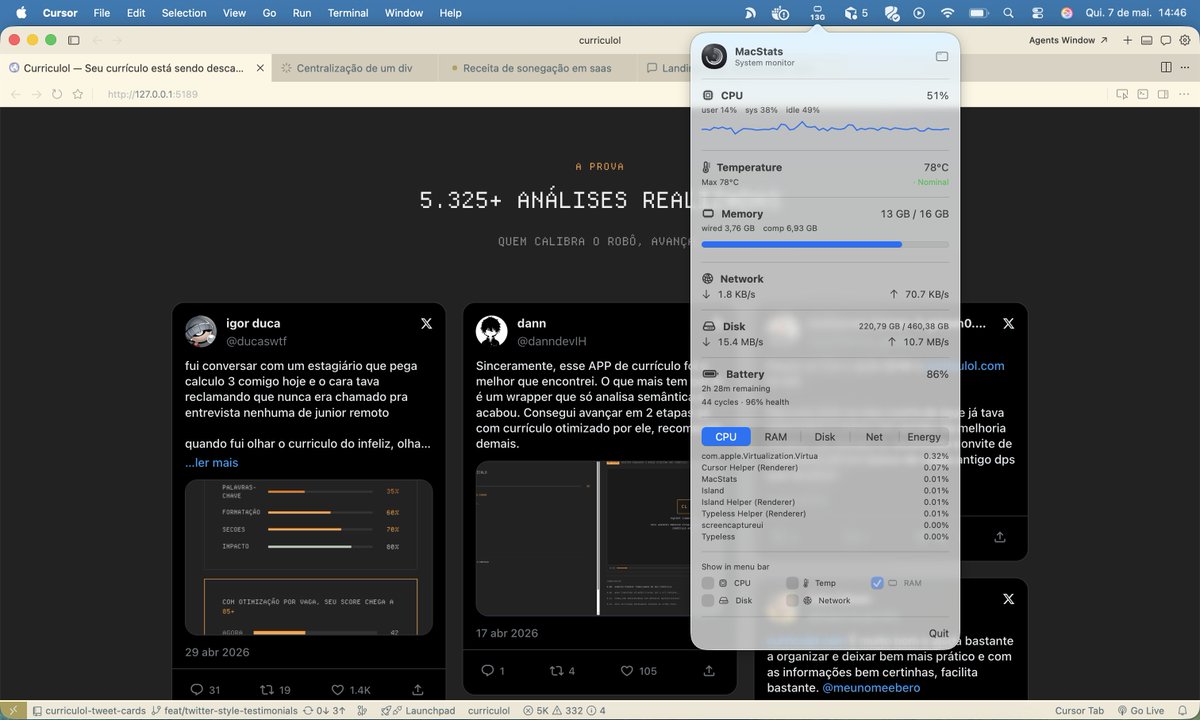Screen dimensions: 1200x720
Task: Click the Disk drive icon
Action: point(708,327)
